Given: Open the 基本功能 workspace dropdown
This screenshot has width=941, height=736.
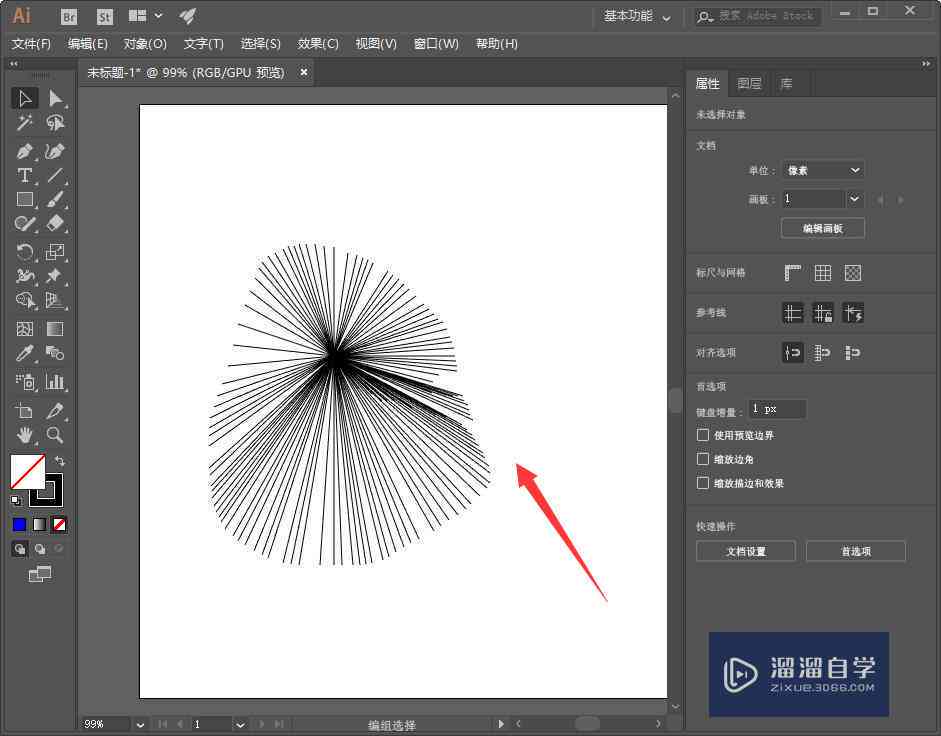Looking at the screenshot, I should coord(637,17).
